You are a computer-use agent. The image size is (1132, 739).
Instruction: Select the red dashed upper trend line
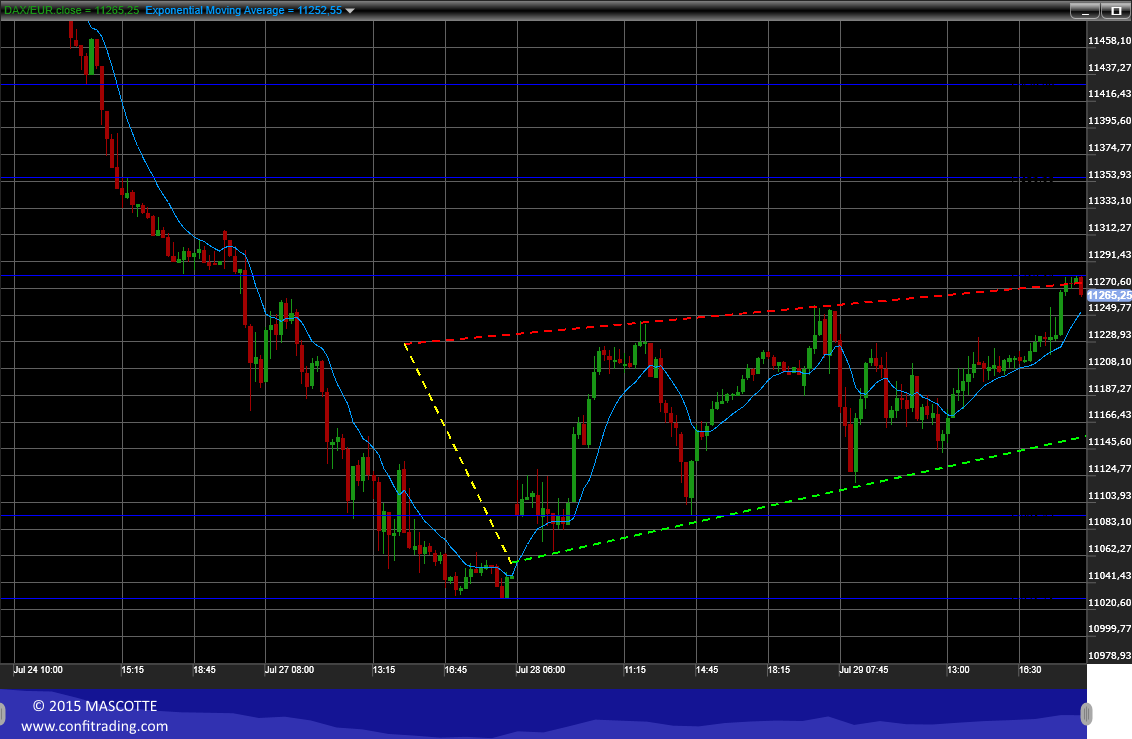coord(744,312)
